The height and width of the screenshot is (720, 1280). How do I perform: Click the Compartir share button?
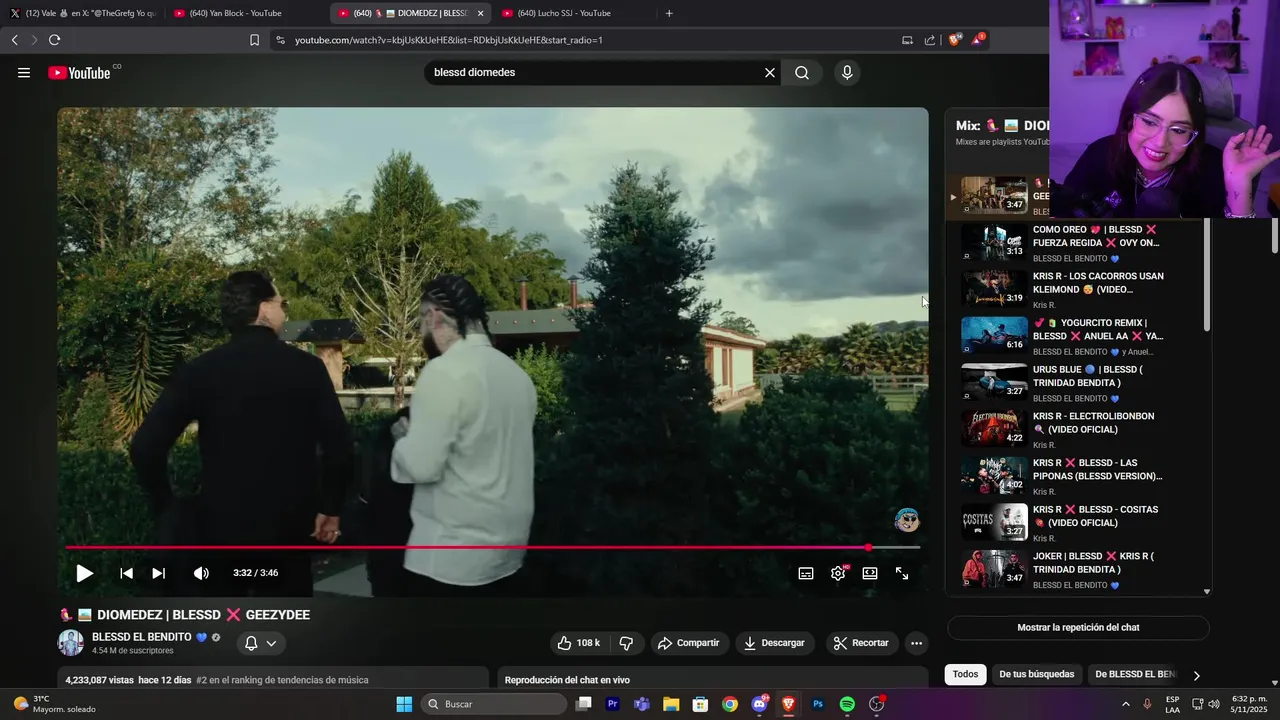click(687, 643)
